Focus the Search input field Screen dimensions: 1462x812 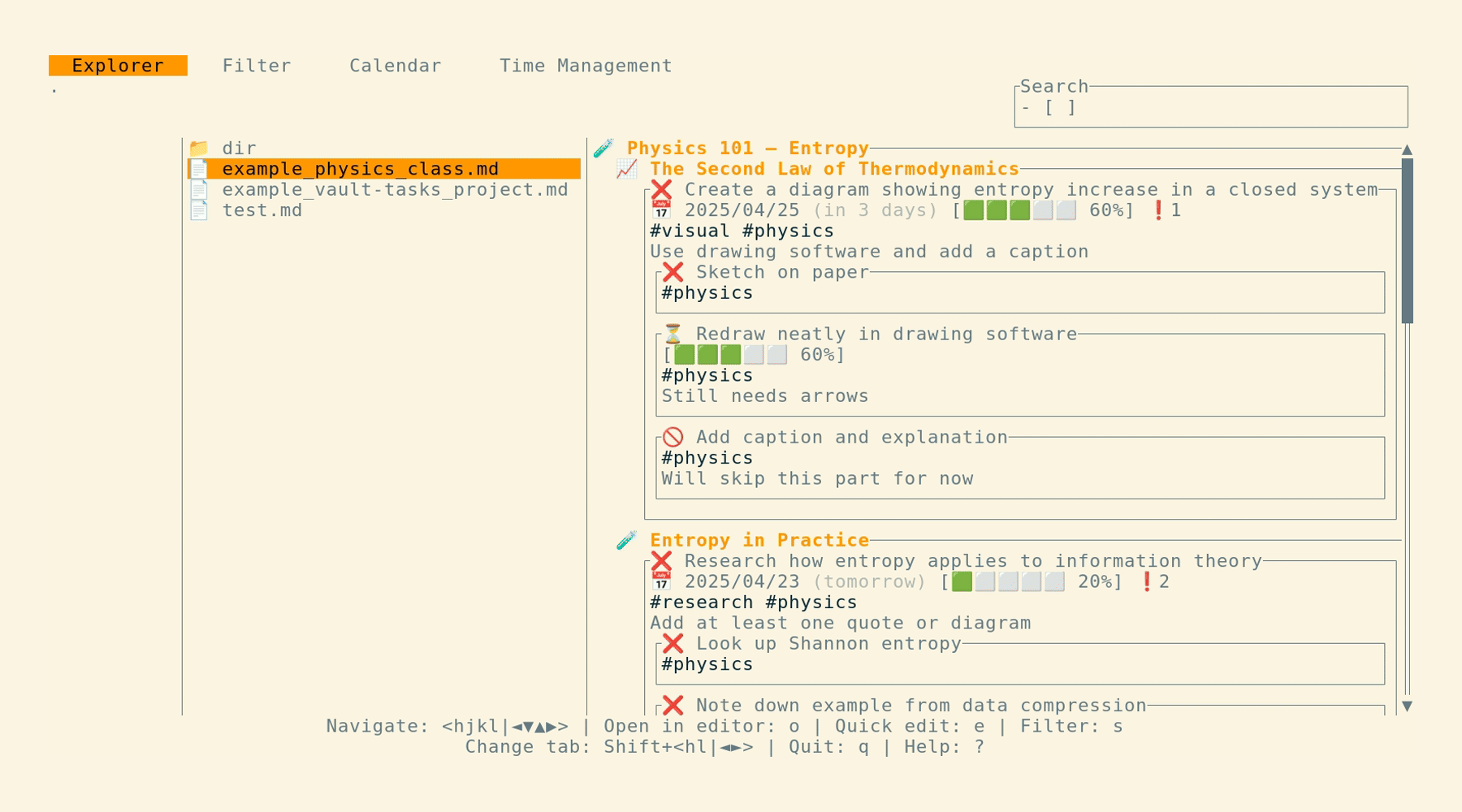(x=1211, y=107)
